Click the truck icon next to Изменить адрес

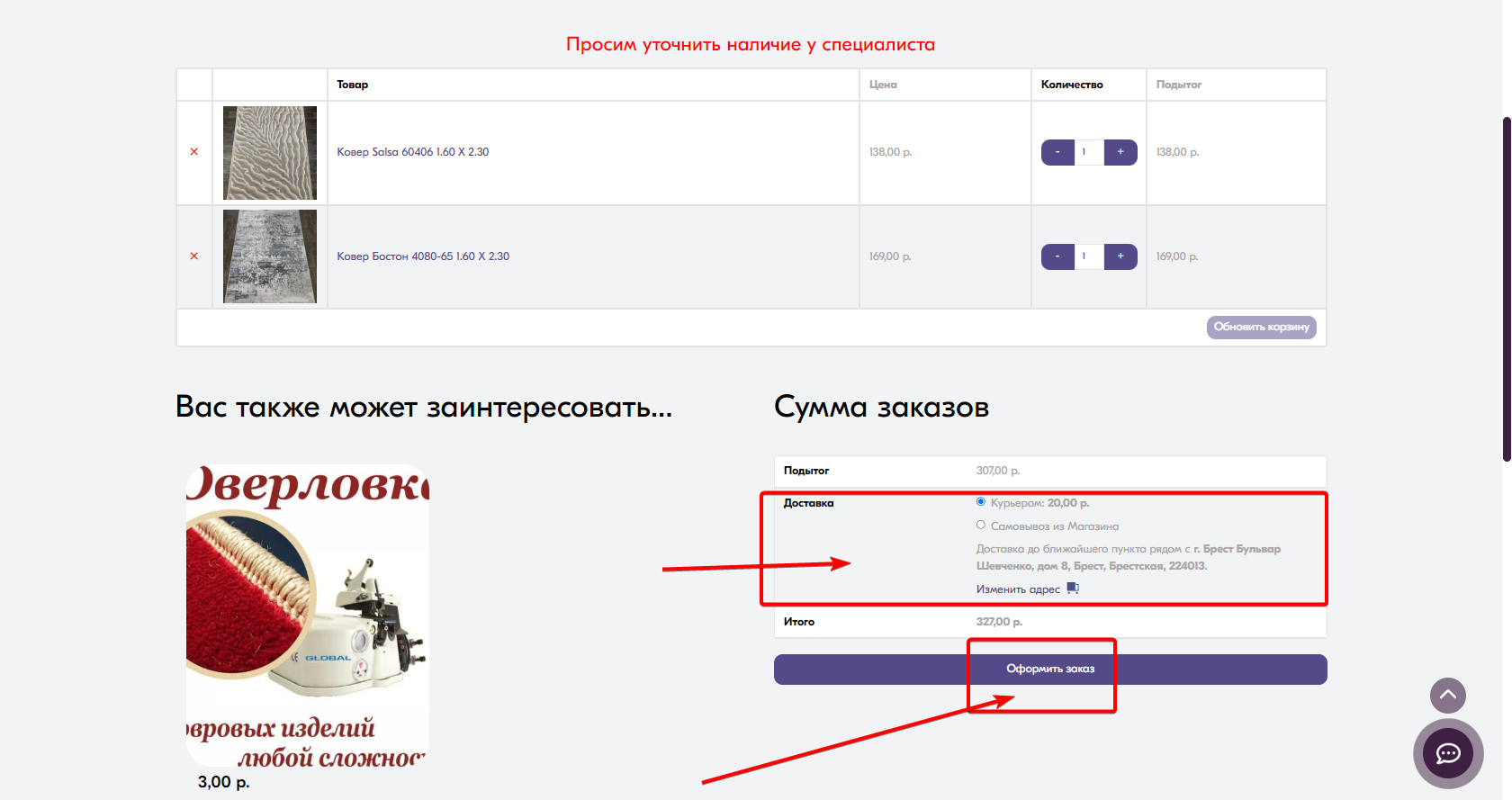pyautogui.click(x=1073, y=589)
